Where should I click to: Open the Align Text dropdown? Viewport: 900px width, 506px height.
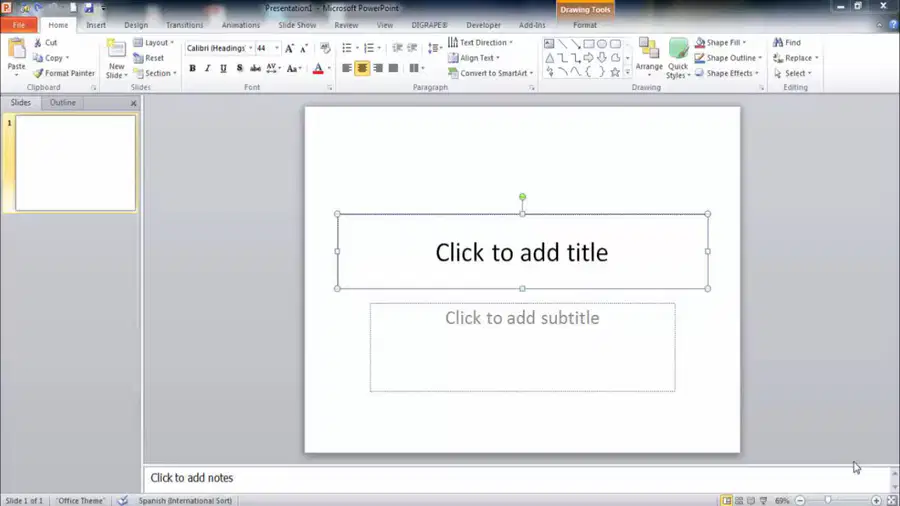pyautogui.click(x=474, y=58)
